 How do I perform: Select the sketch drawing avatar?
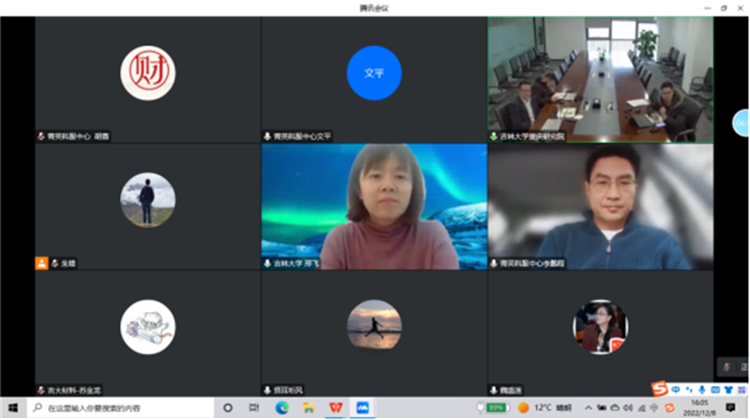point(148,327)
